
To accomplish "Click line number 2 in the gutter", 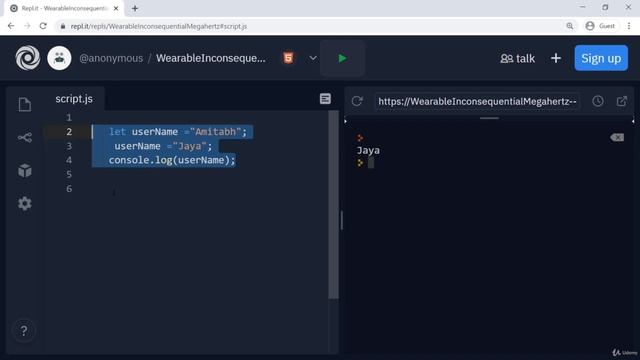I will 69,132.
